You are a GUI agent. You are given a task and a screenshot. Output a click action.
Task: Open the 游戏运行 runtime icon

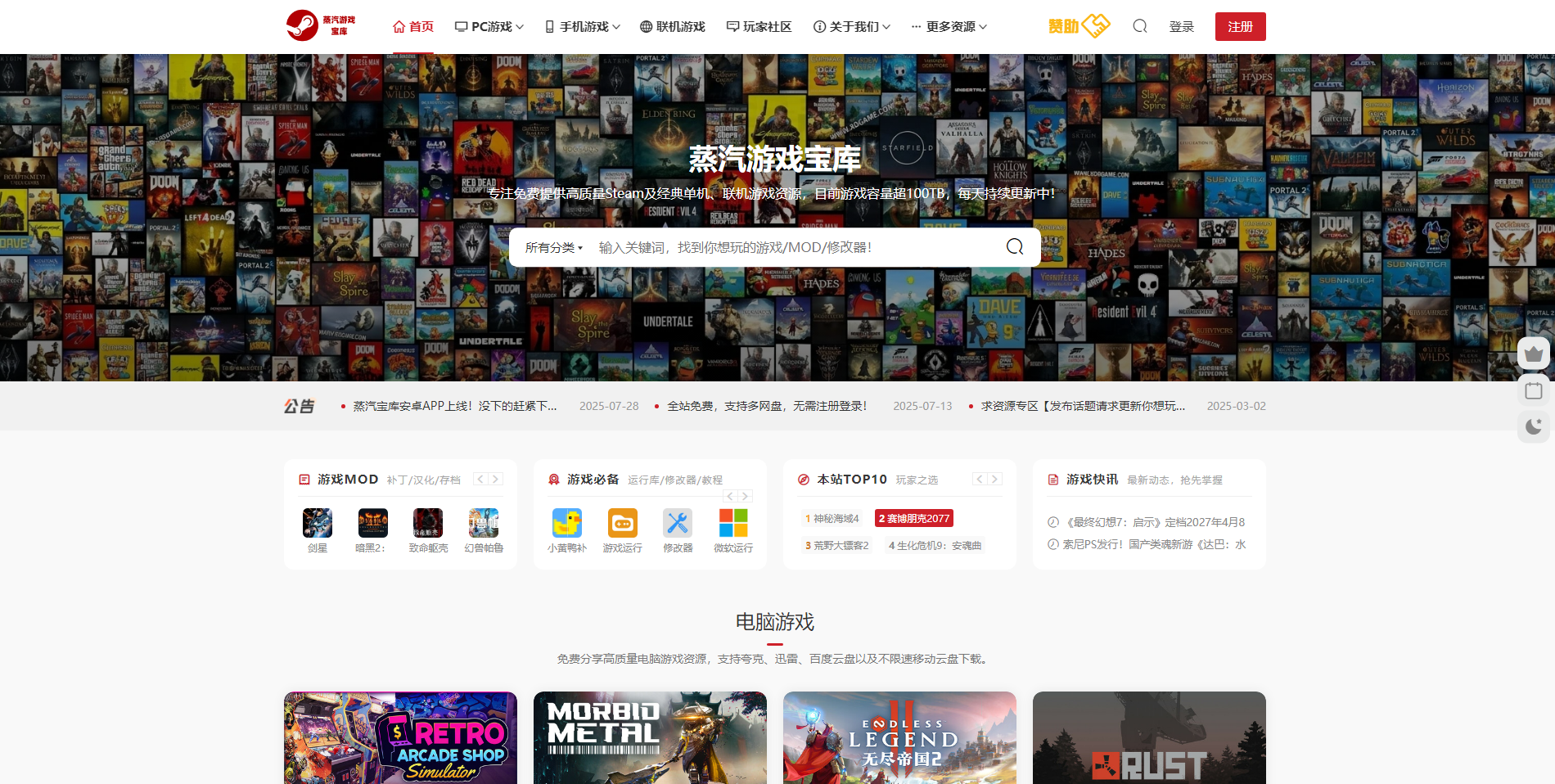pyautogui.click(x=623, y=523)
